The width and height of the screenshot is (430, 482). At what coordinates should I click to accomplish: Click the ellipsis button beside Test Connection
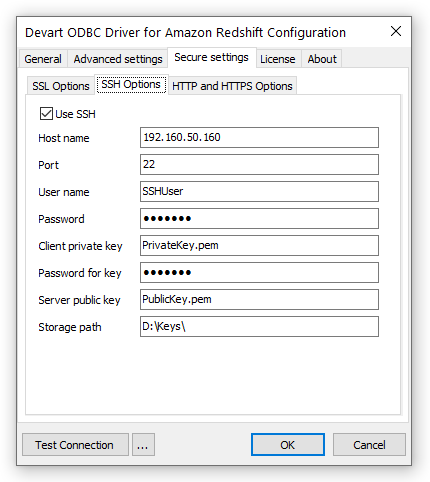pos(143,445)
